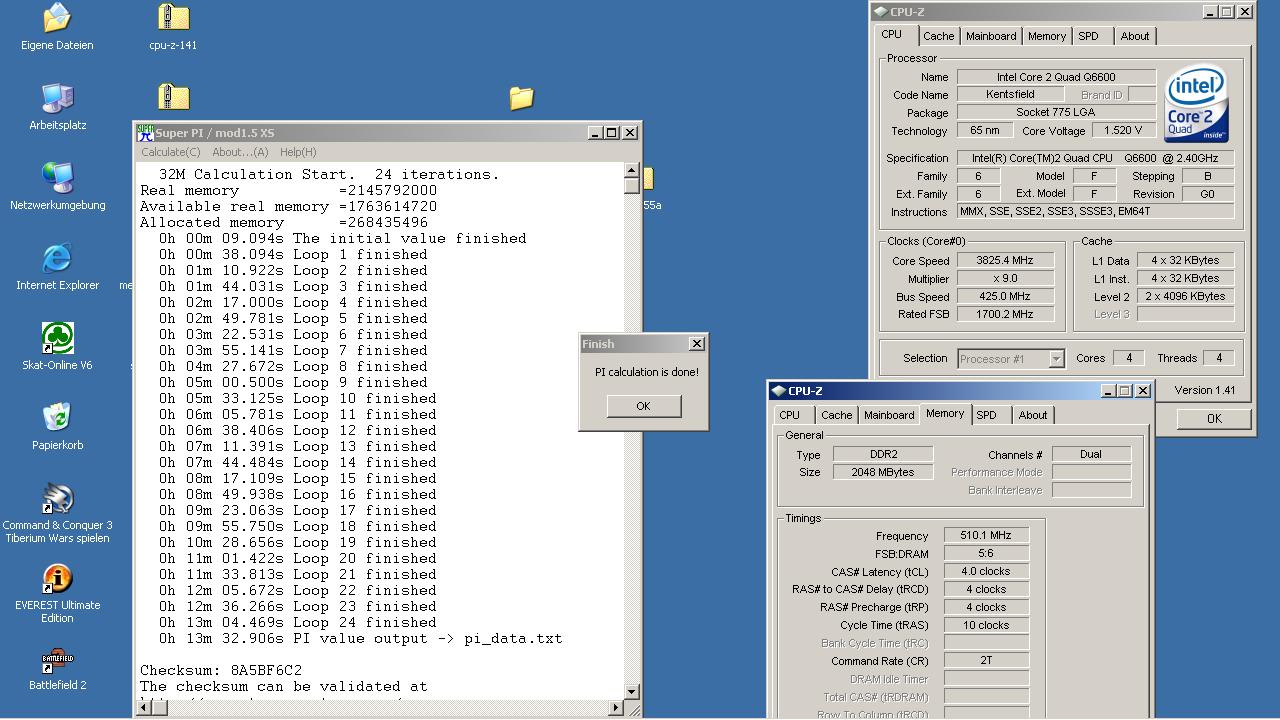Open cpu-z-141 zip folder icon
The width and height of the screenshot is (1280, 720).
click(173, 27)
